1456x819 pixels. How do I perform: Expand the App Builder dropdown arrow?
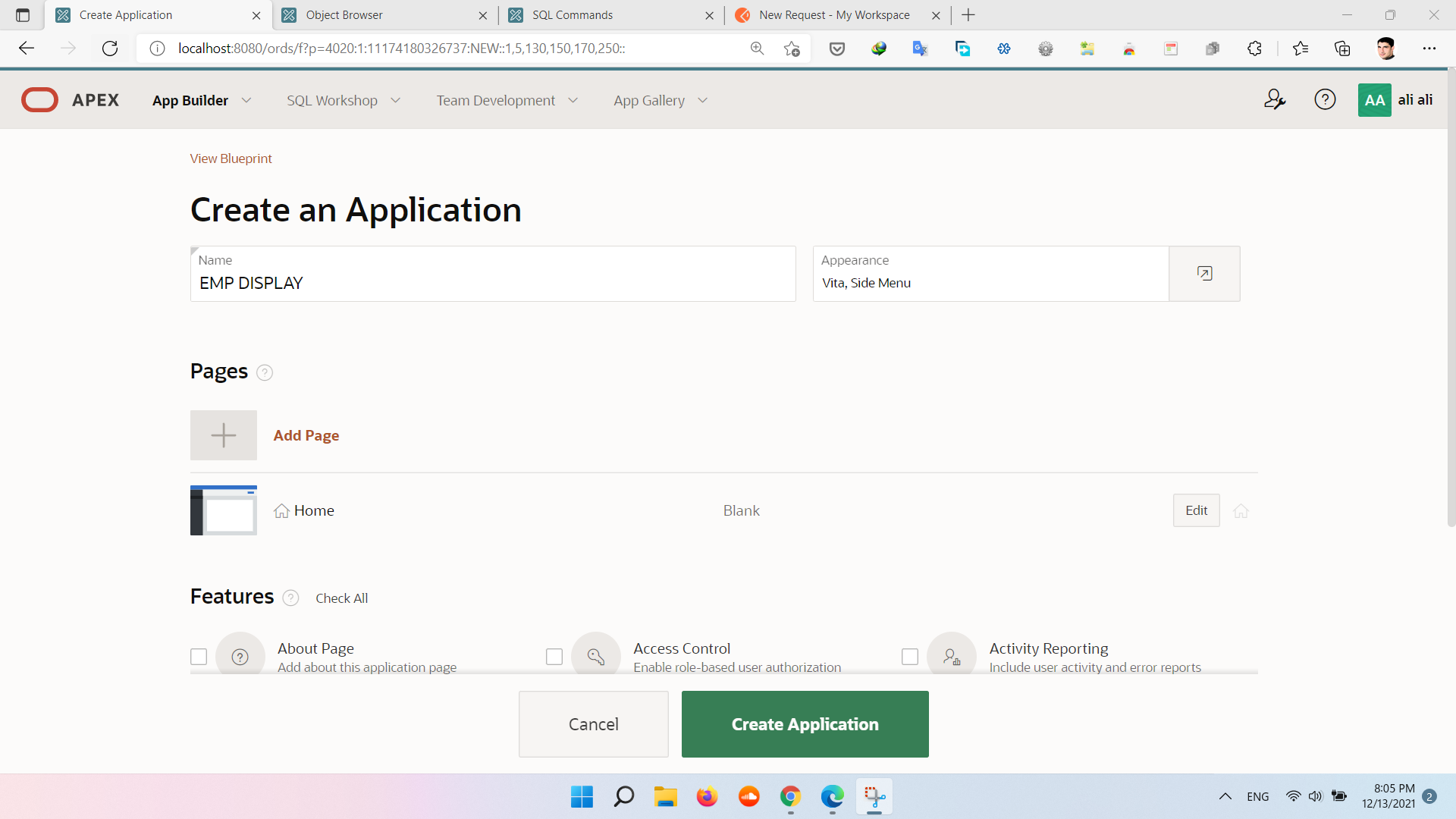coord(246,100)
